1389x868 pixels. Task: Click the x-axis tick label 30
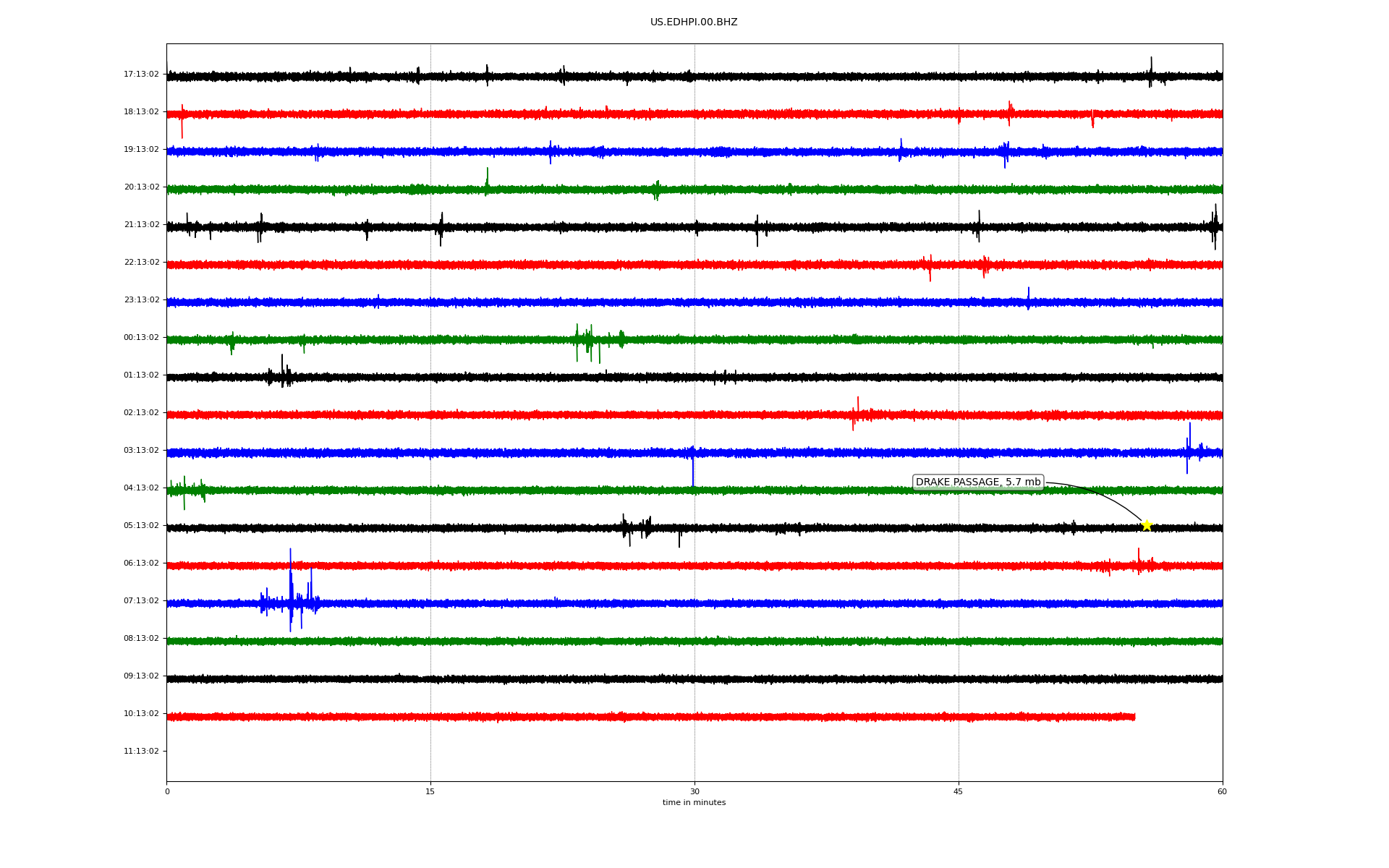coord(694,791)
